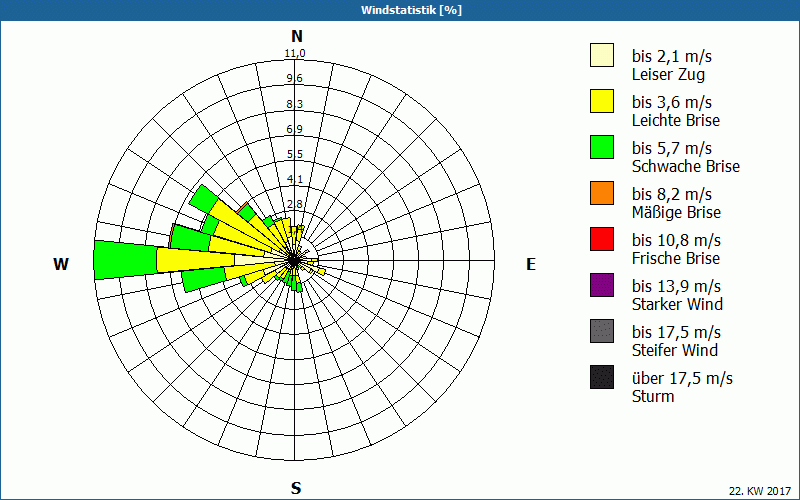Click the W compass label

61,264
